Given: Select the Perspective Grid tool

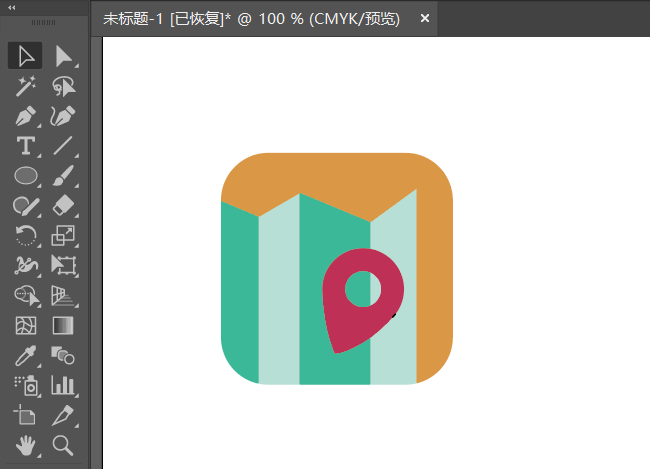Looking at the screenshot, I should point(63,295).
